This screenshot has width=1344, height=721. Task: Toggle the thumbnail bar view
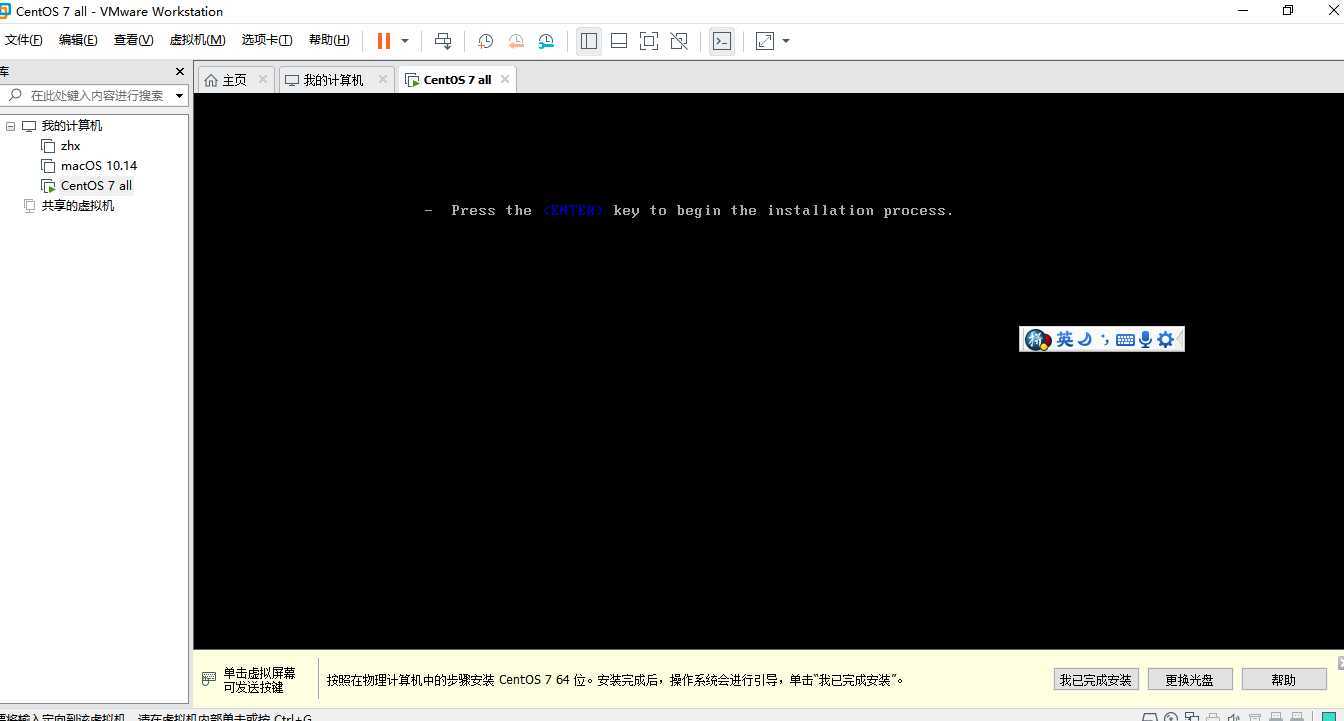click(x=619, y=41)
